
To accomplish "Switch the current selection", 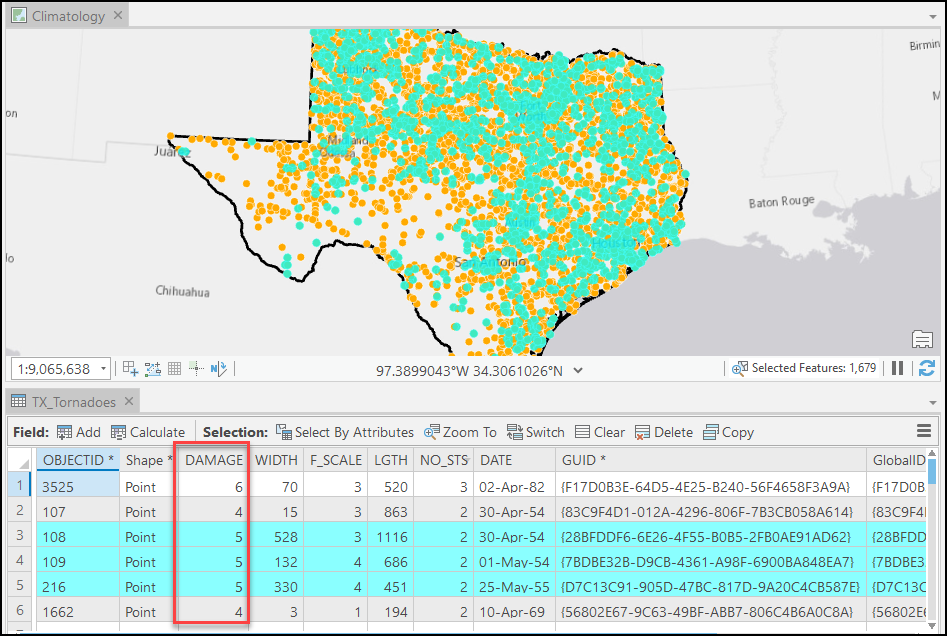I will [535, 432].
